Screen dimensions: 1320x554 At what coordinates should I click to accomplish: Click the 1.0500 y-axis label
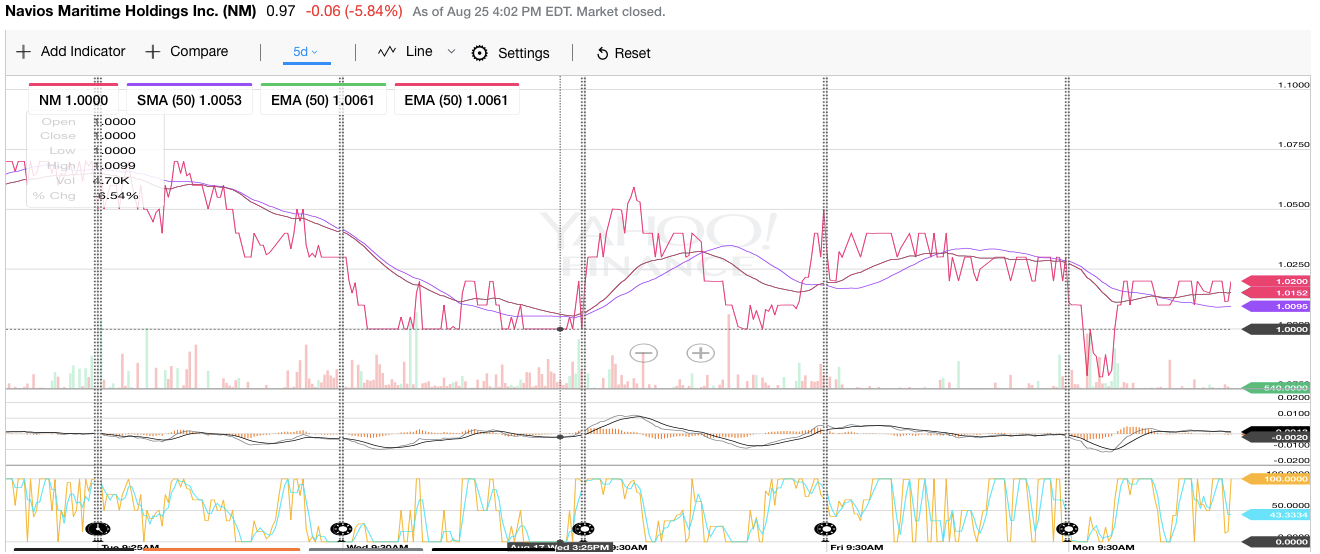tap(1293, 204)
